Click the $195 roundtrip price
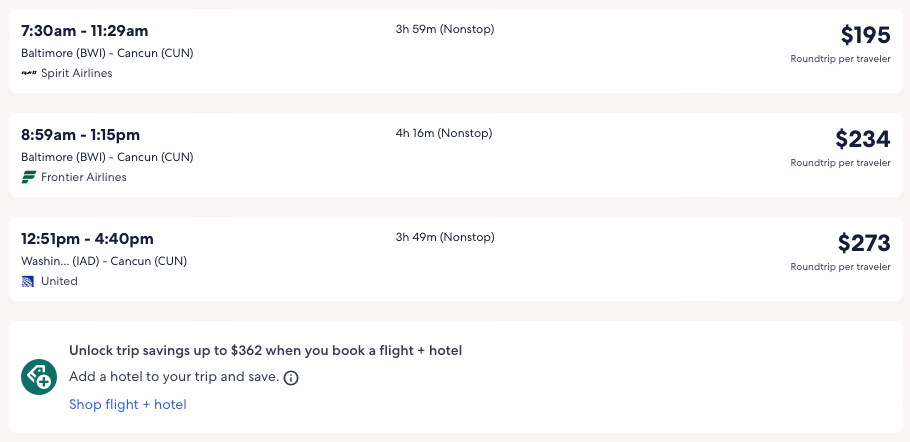Viewport: 910px width, 442px height. pos(864,36)
